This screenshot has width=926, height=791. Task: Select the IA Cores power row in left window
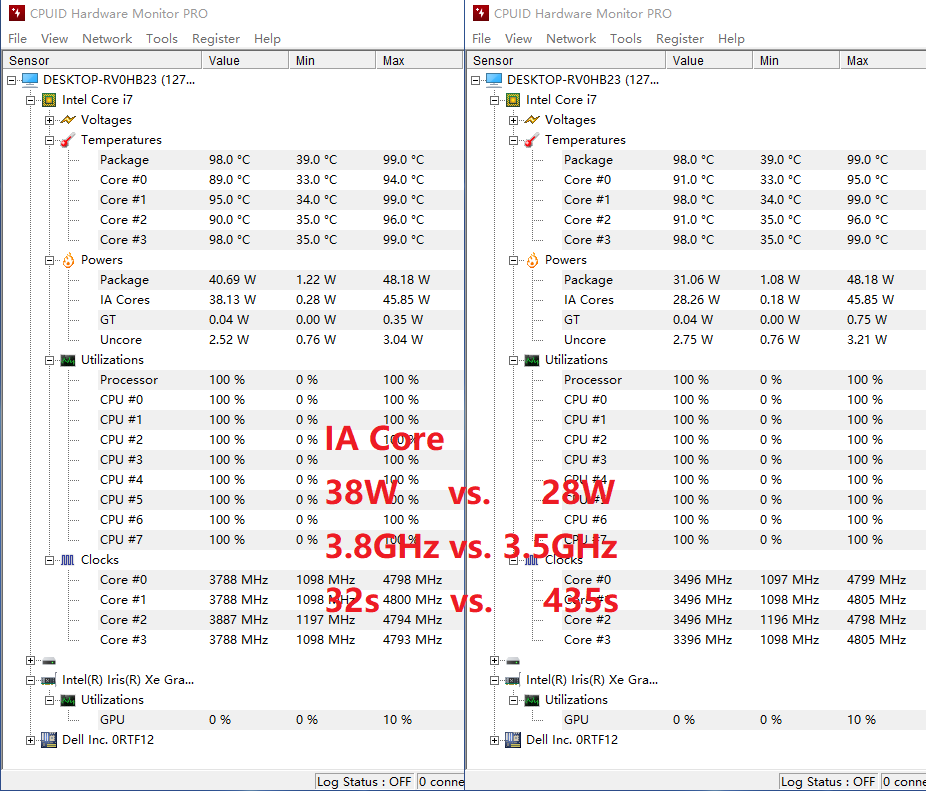[x=281, y=300]
